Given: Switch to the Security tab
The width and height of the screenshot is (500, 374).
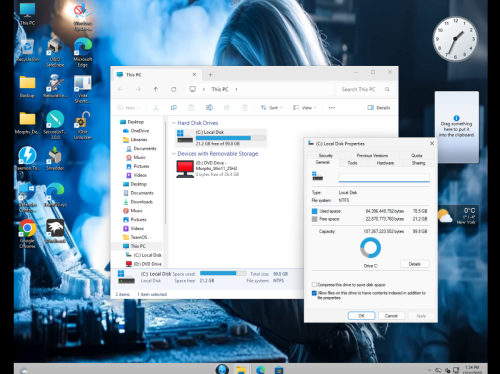Looking at the screenshot, I should point(326,155).
